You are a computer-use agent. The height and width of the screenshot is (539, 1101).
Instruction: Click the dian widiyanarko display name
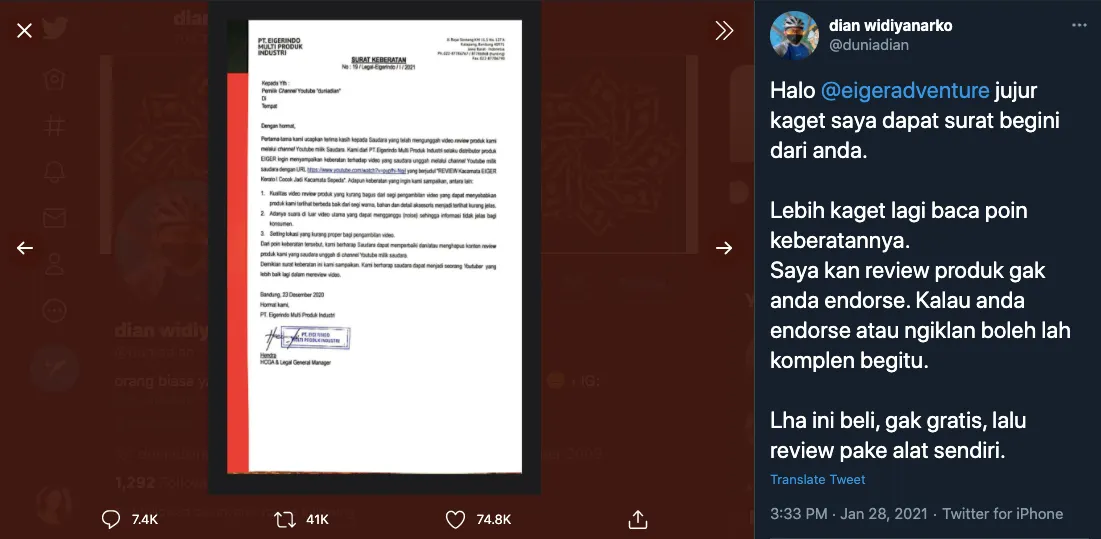(x=890, y=26)
